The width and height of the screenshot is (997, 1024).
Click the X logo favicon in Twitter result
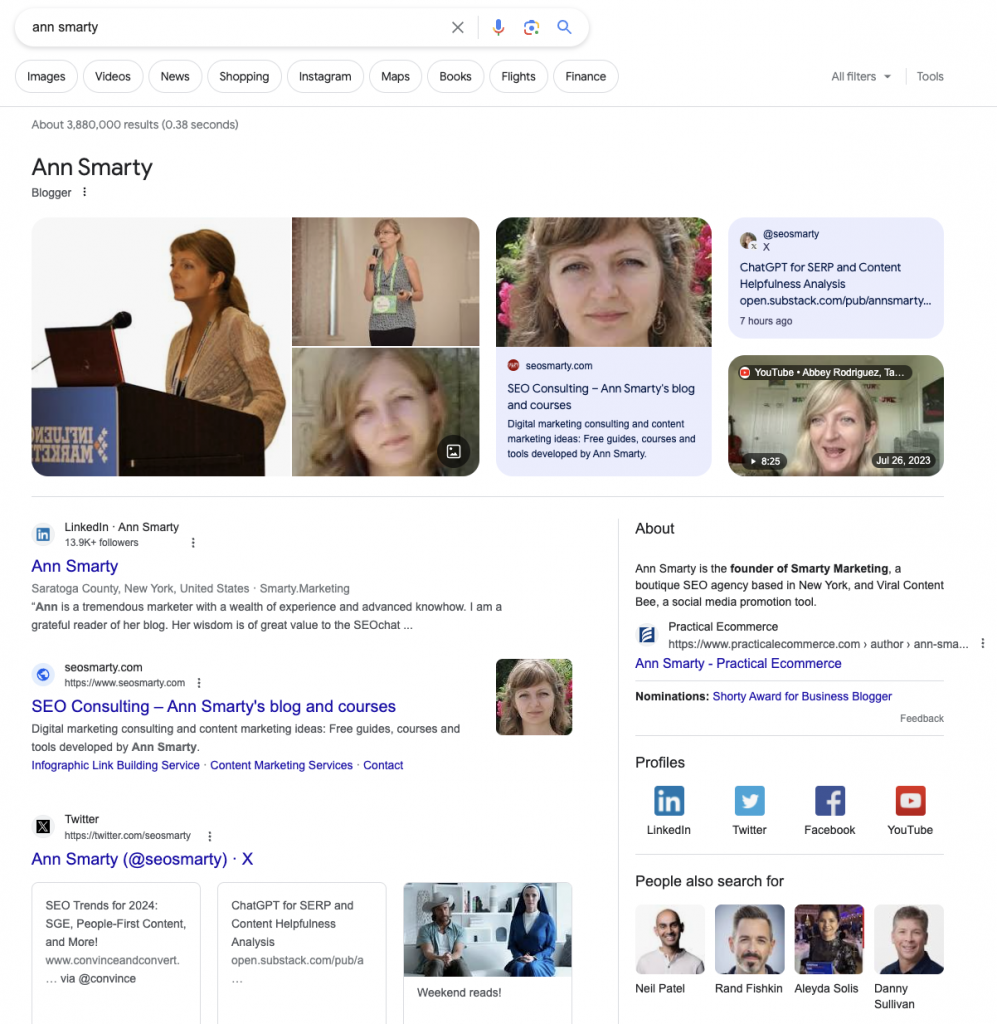43,826
